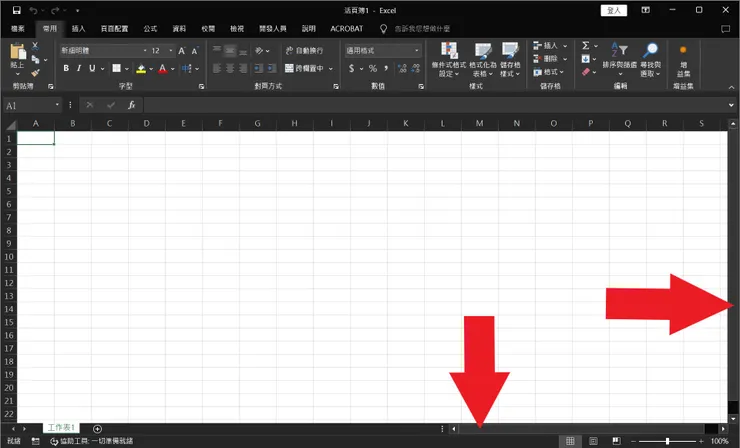The height and width of the screenshot is (448, 740).
Task: Switch to the 插入 Insert tab
Action: (78, 29)
